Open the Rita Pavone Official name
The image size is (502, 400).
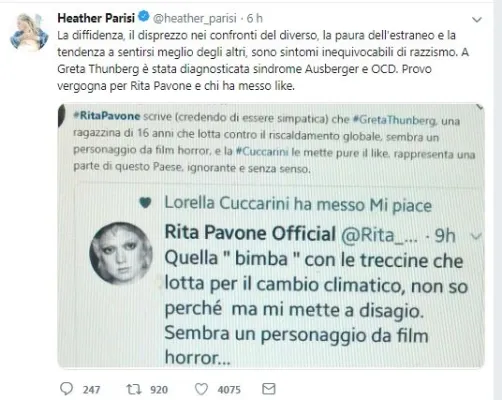(250, 232)
